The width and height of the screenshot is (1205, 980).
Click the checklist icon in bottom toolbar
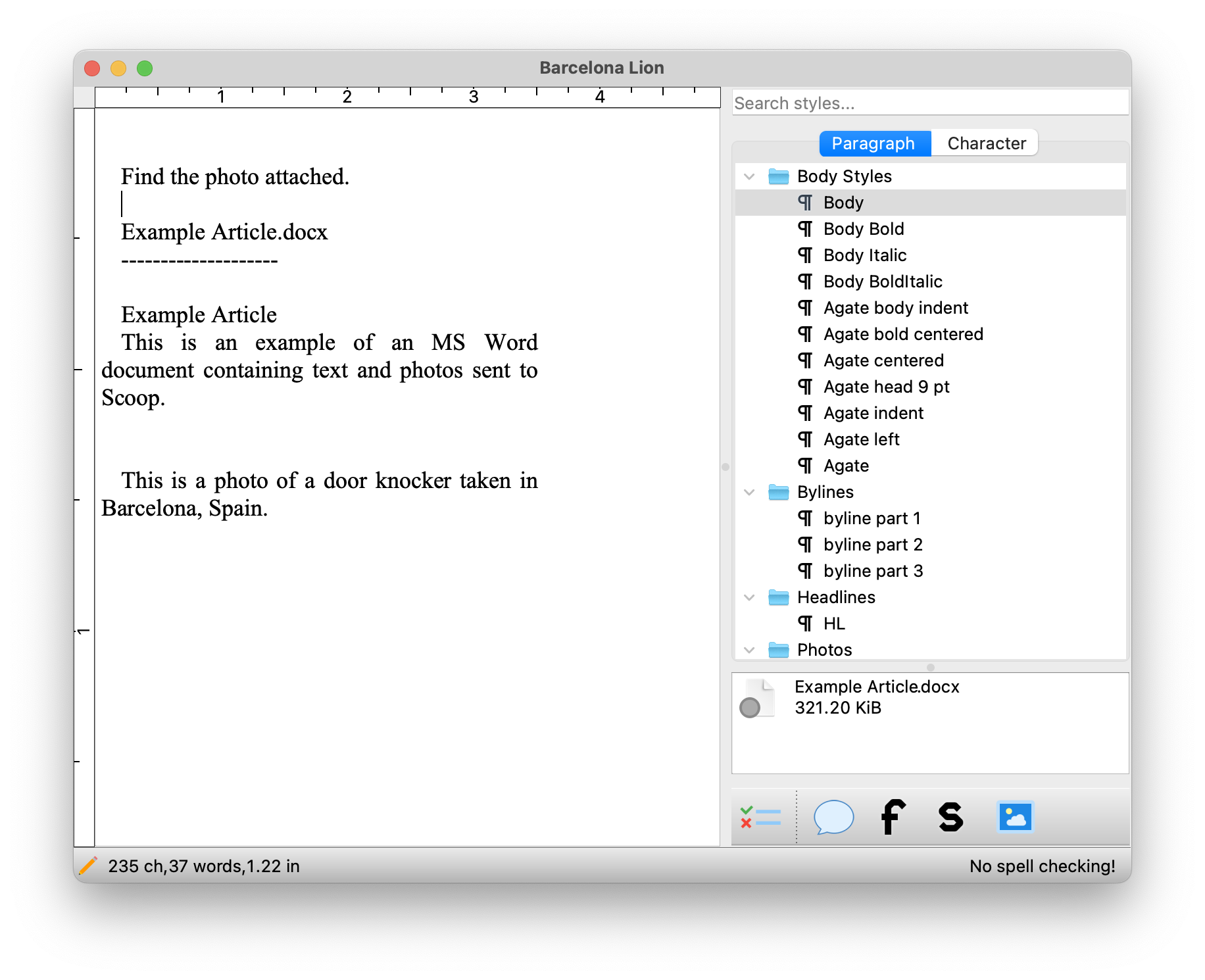(x=760, y=817)
